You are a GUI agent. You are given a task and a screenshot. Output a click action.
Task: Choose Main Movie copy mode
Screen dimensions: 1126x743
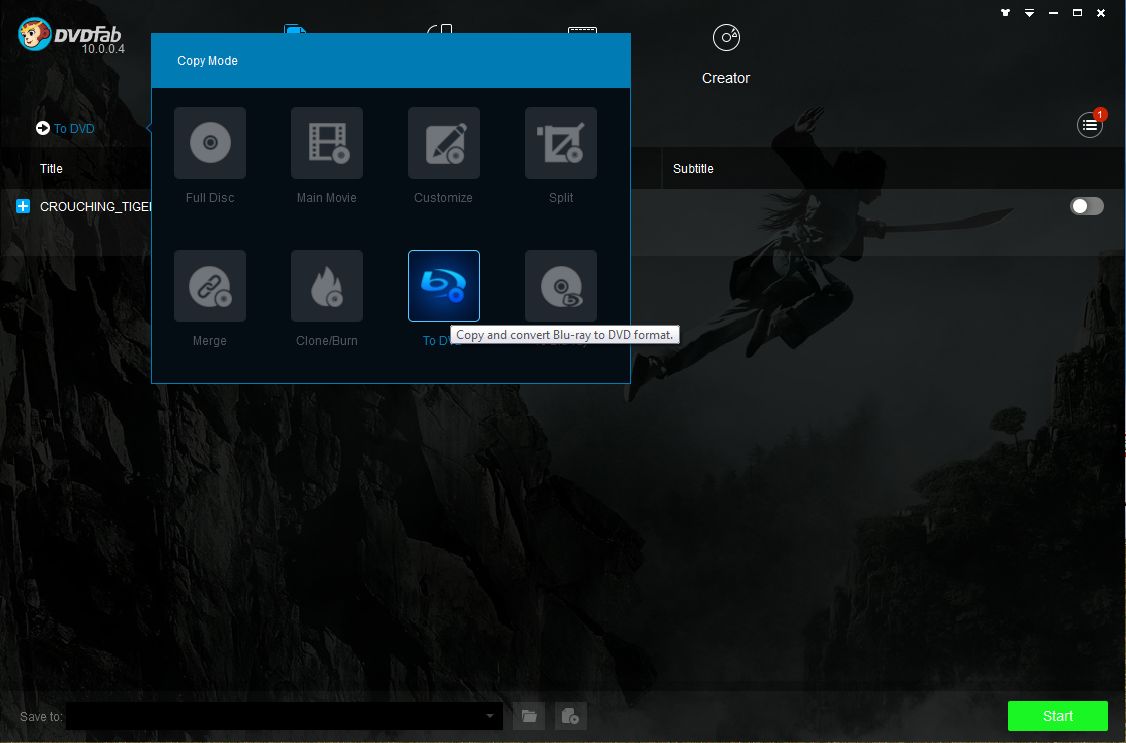pos(327,143)
